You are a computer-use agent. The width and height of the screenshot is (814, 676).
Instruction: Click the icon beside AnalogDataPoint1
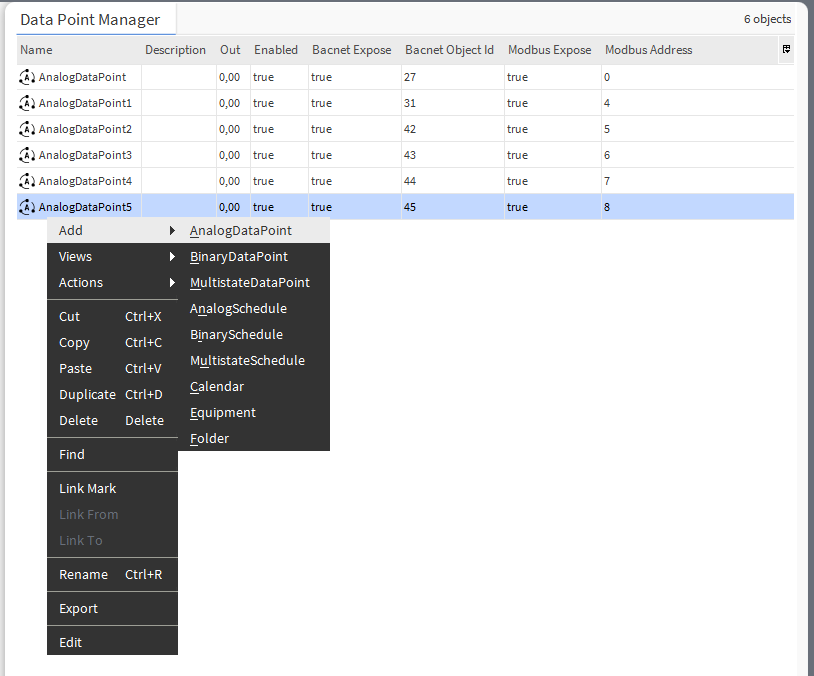25,102
